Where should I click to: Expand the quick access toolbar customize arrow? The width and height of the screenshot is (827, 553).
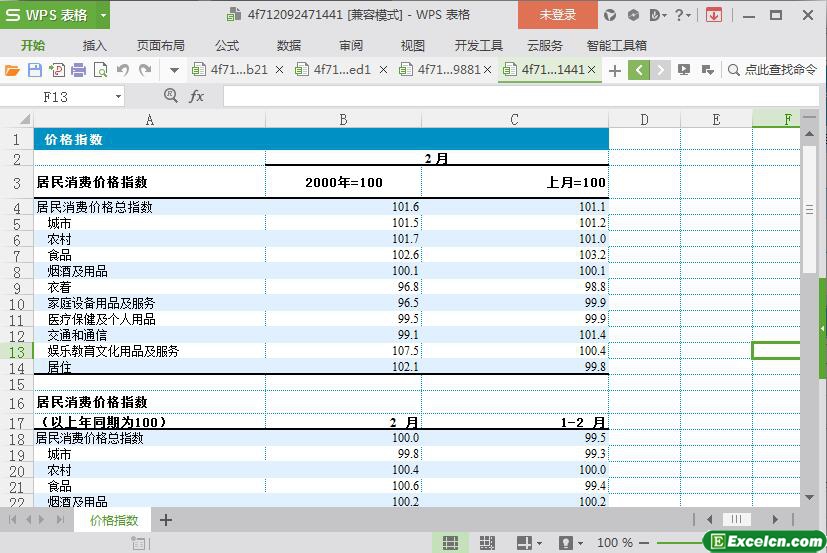pos(174,70)
